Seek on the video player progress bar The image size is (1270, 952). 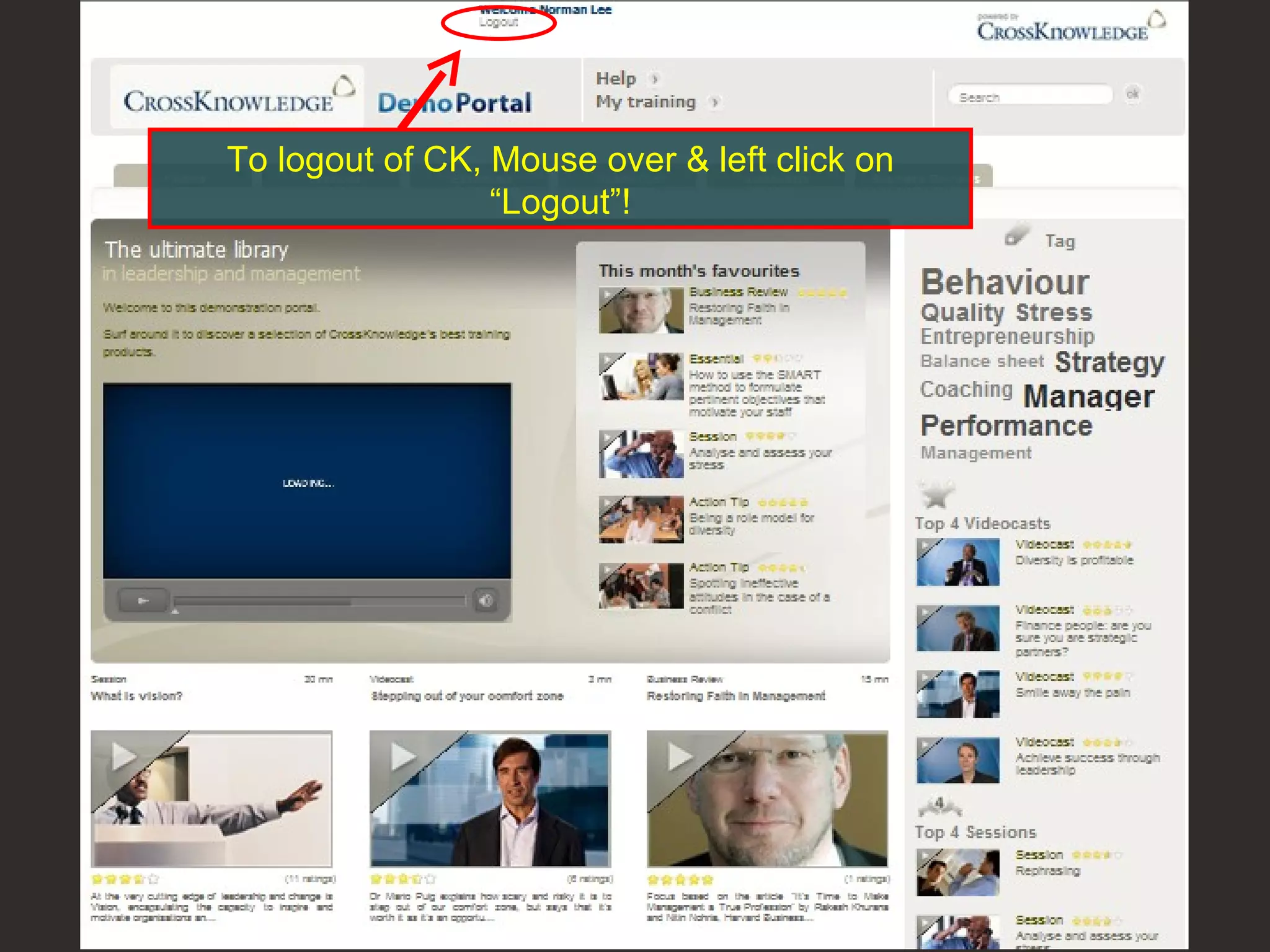(x=319, y=601)
